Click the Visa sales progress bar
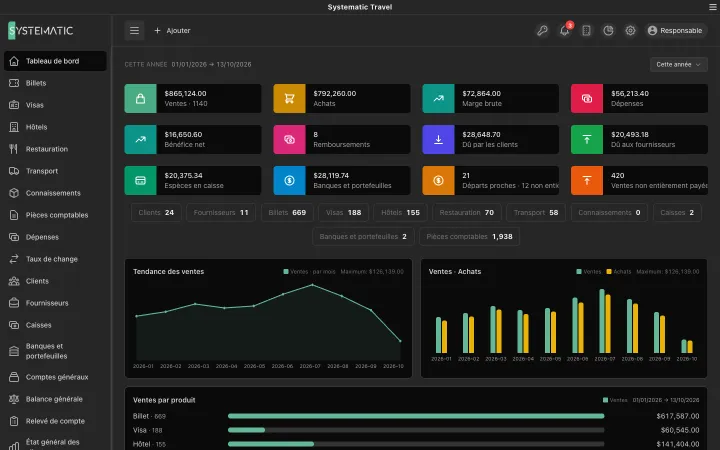The width and height of the screenshot is (720, 450). click(x=416, y=430)
